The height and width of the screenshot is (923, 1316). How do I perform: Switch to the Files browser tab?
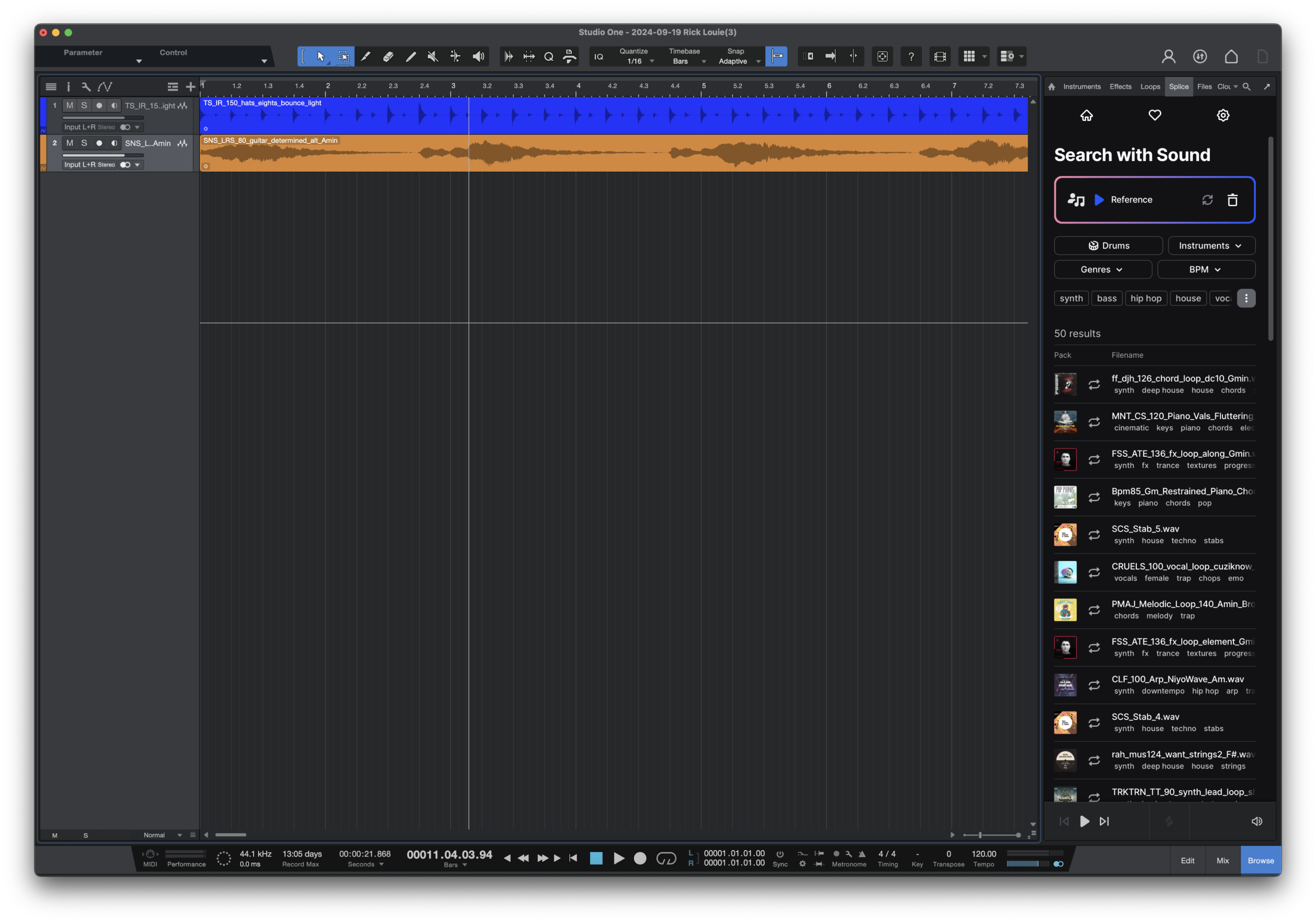1204,87
